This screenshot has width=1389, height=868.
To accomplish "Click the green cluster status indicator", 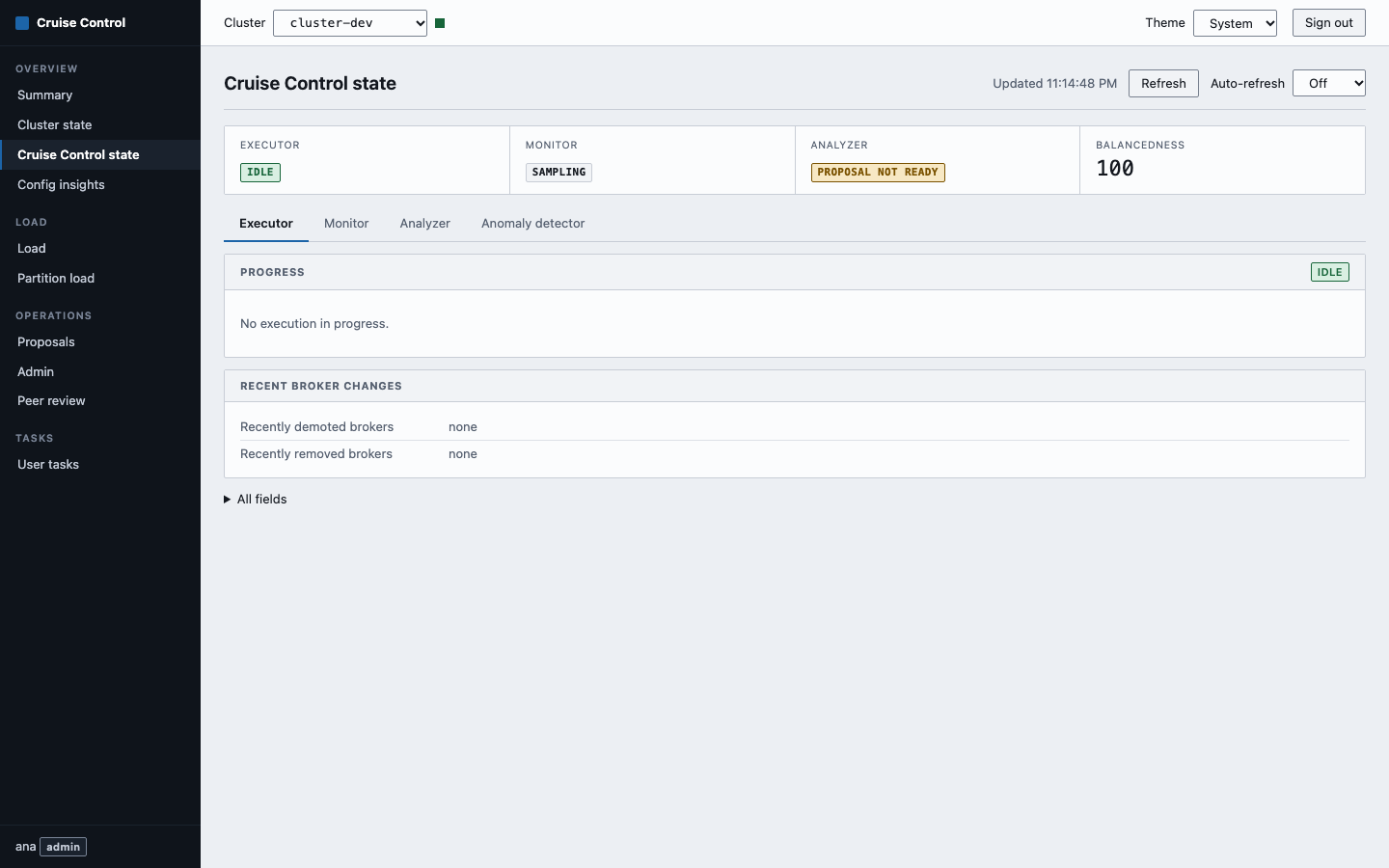I will (440, 23).
